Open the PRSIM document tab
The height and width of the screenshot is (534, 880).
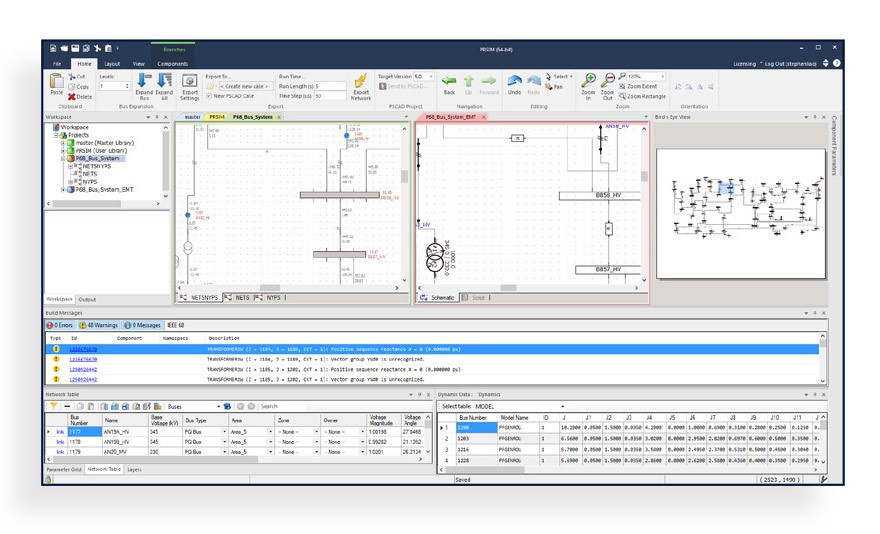click(x=217, y=117)
